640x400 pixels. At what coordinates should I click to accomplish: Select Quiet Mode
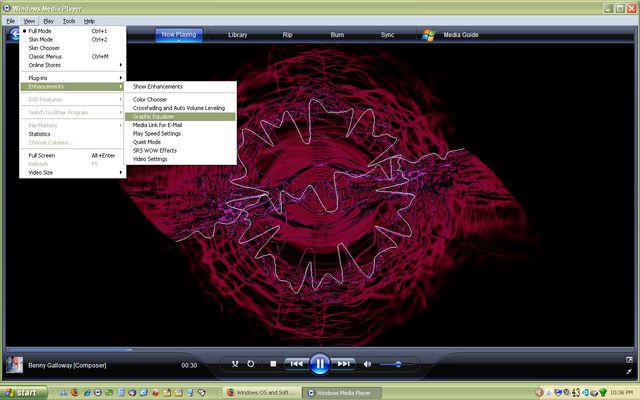(180, 142)
